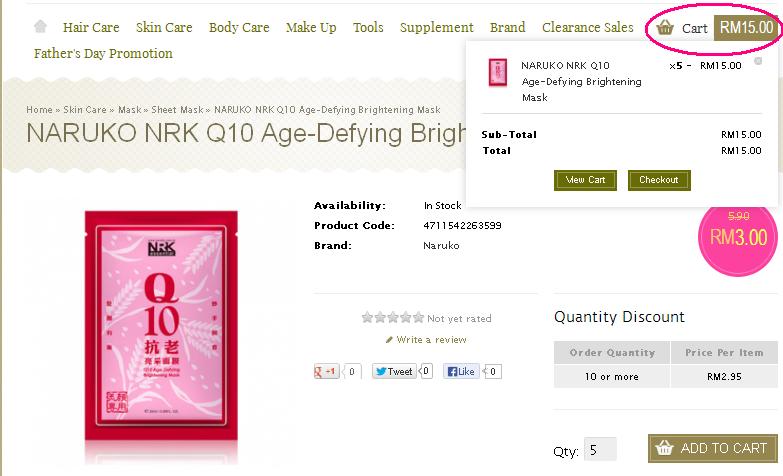Open Father's Day Promotion link
The image size is (783, 476).
click(x=103, y=54)
